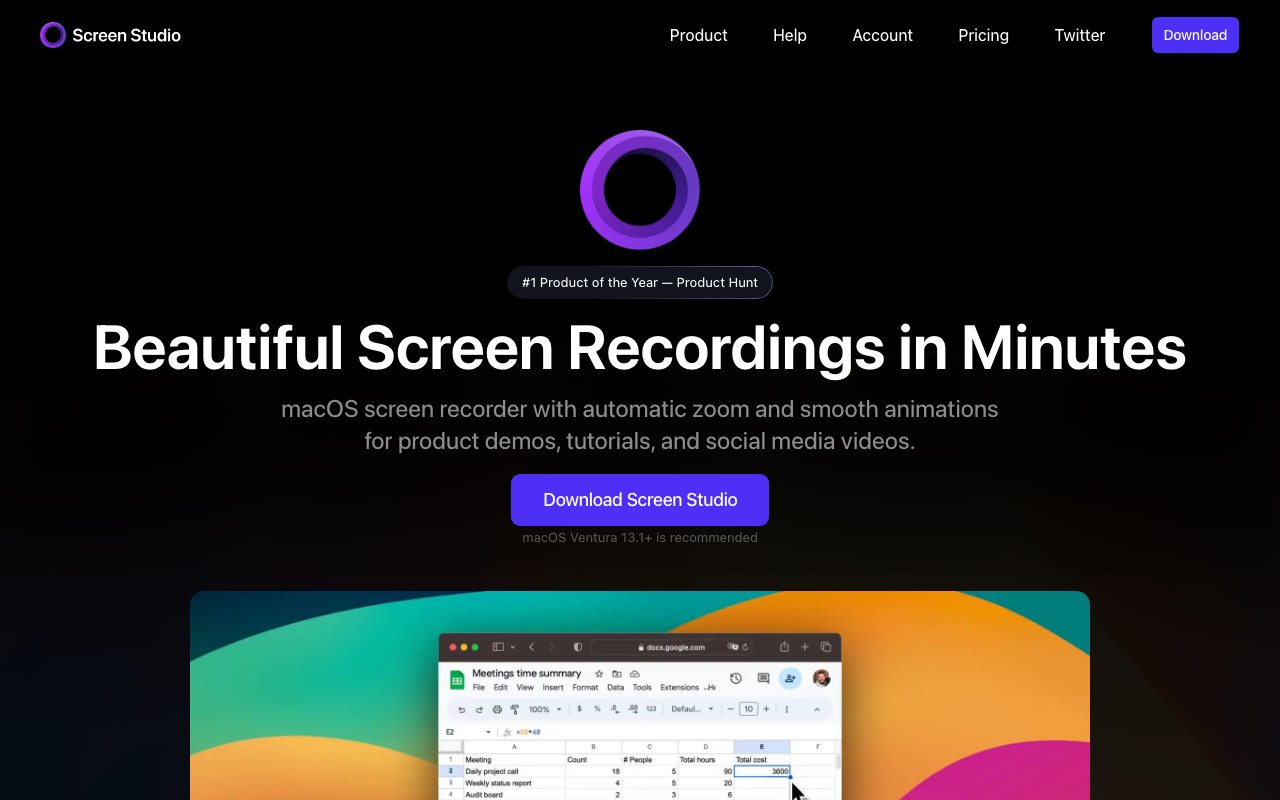Click the header Download button
The image size is (1280, 800).
1195,35
